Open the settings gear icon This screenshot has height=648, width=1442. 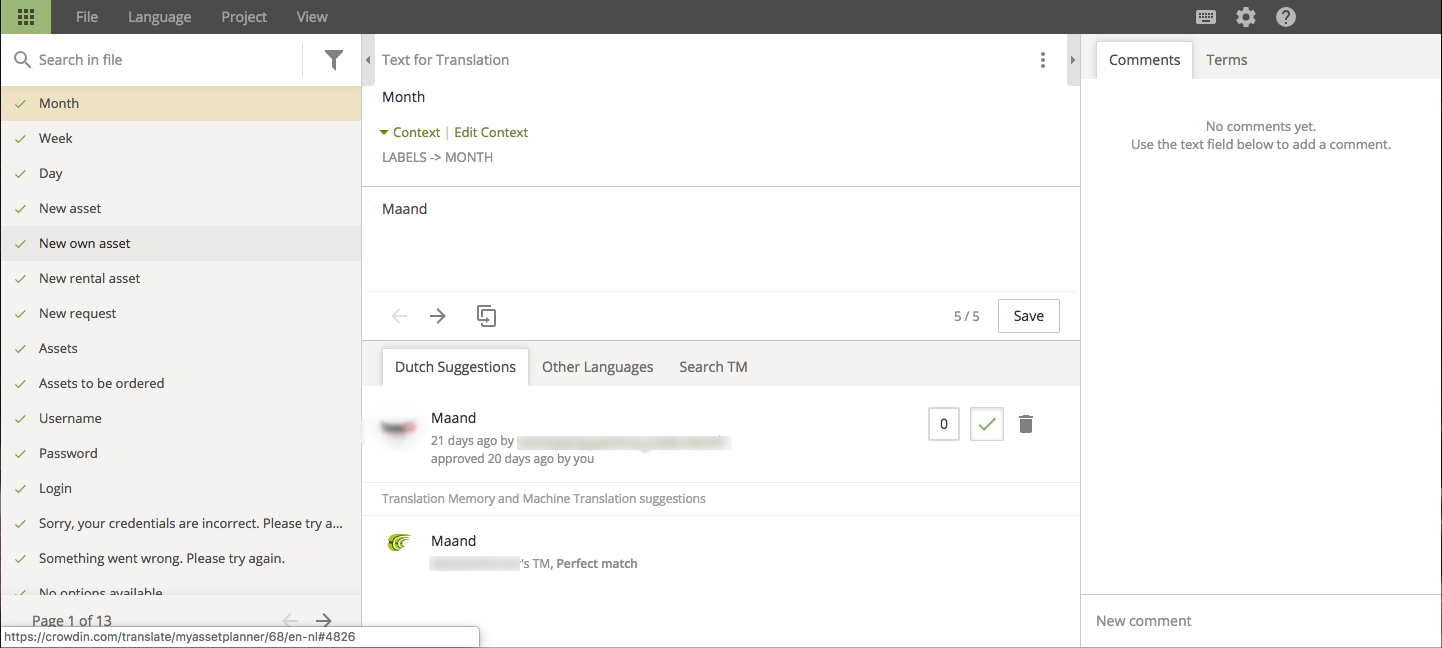pos(1245,17)
